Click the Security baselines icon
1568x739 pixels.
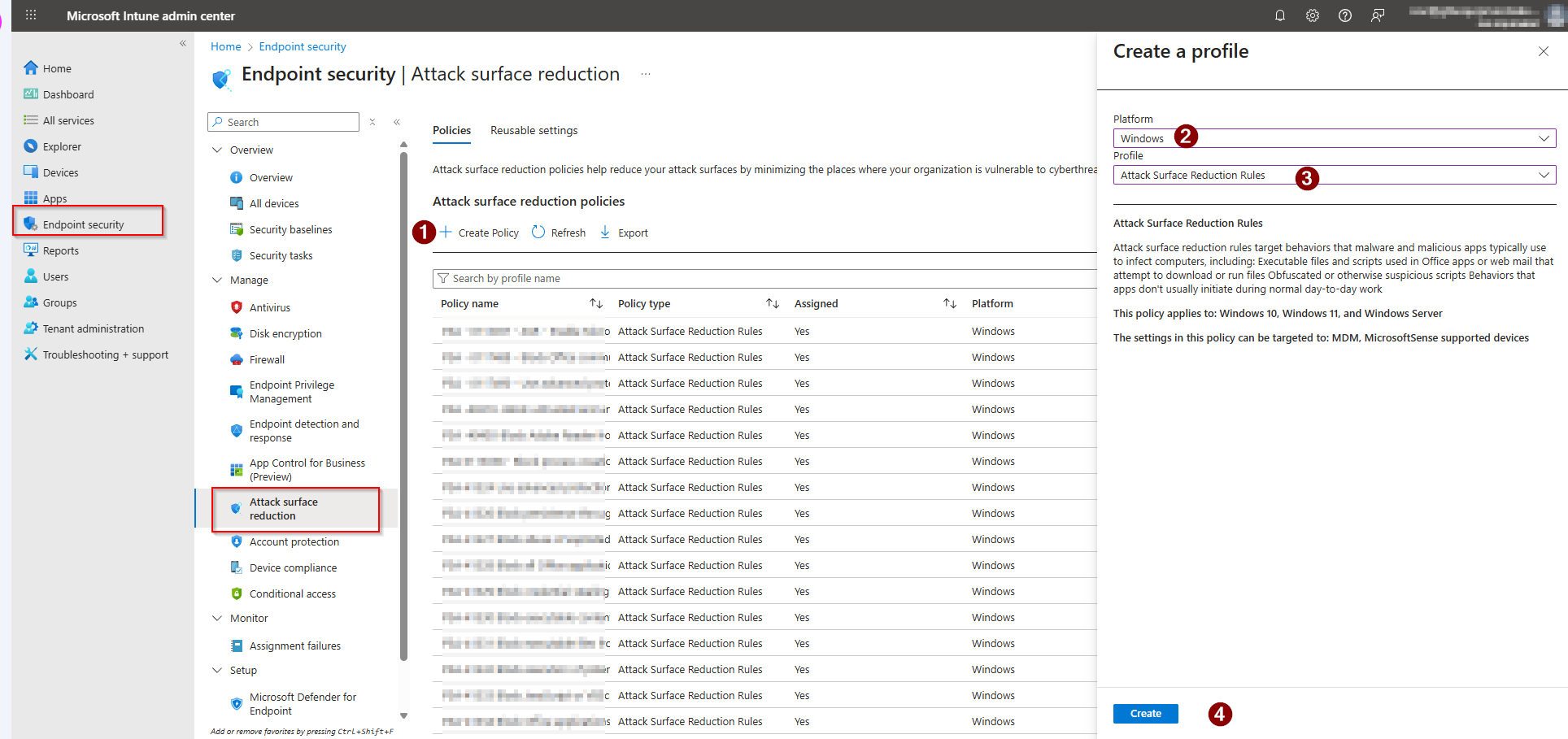click(237, 229)
